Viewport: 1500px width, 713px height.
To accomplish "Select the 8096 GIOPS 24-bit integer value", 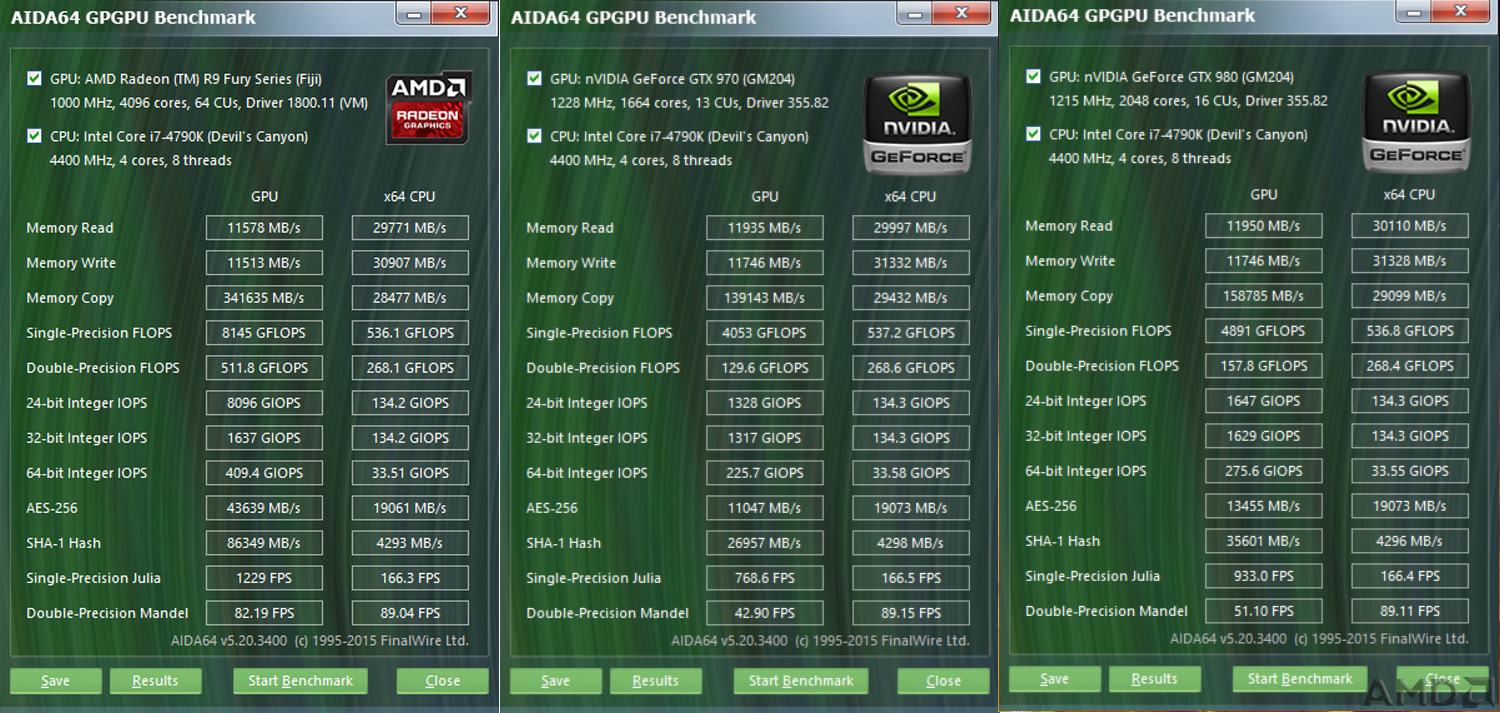I will click(264, 403).
